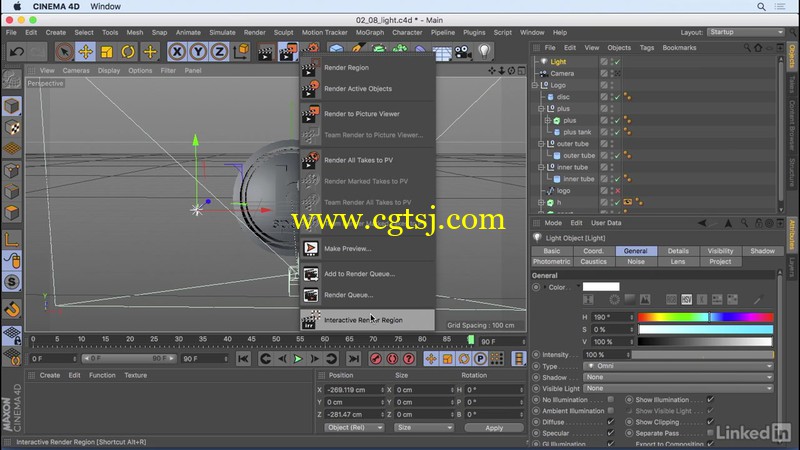Click the Undo arrow icon
Viewport: 800px width, 450px height.
click(x=17, y=52)
